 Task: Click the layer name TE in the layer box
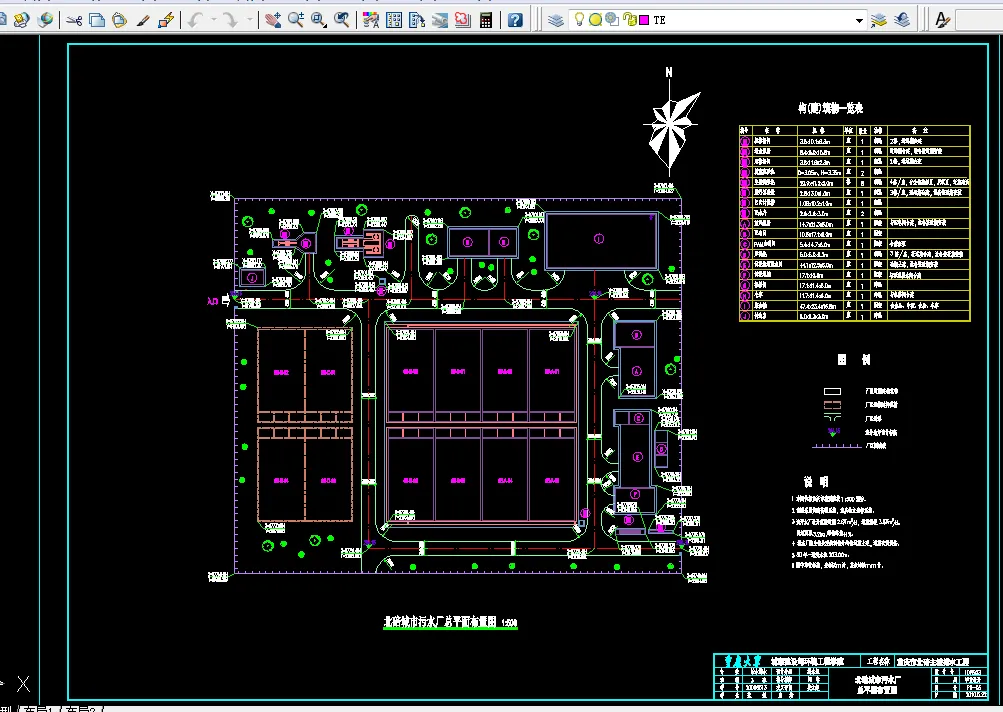point(659,20)
